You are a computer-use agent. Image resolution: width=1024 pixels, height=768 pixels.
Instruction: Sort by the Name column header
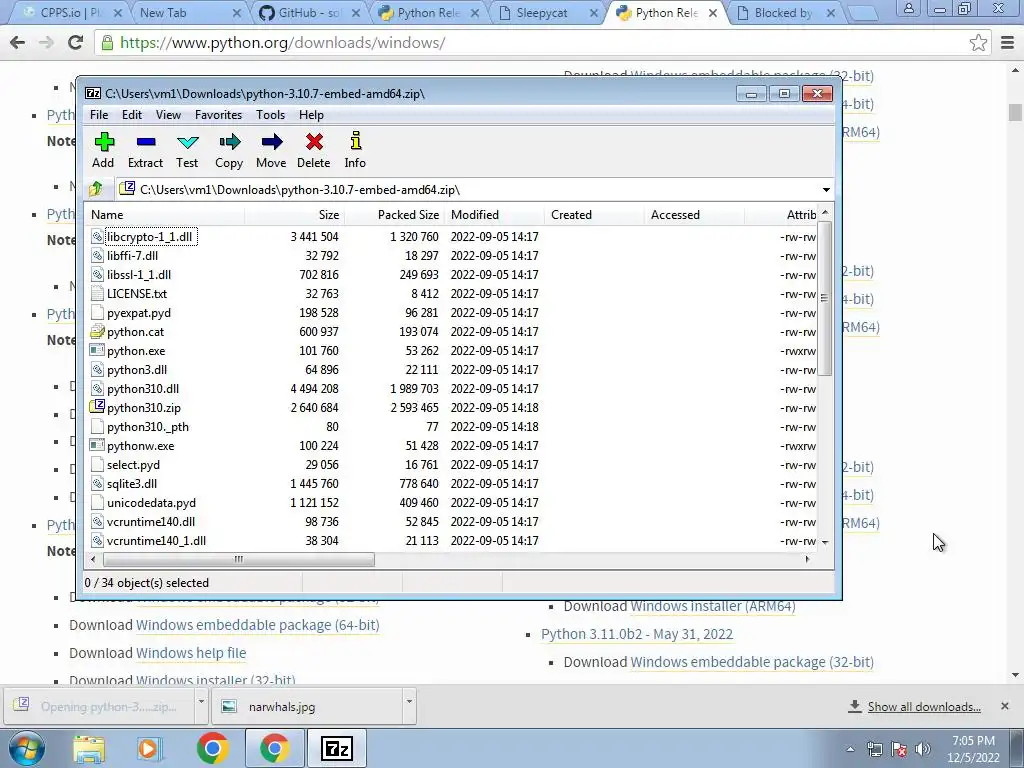point(165,215)
